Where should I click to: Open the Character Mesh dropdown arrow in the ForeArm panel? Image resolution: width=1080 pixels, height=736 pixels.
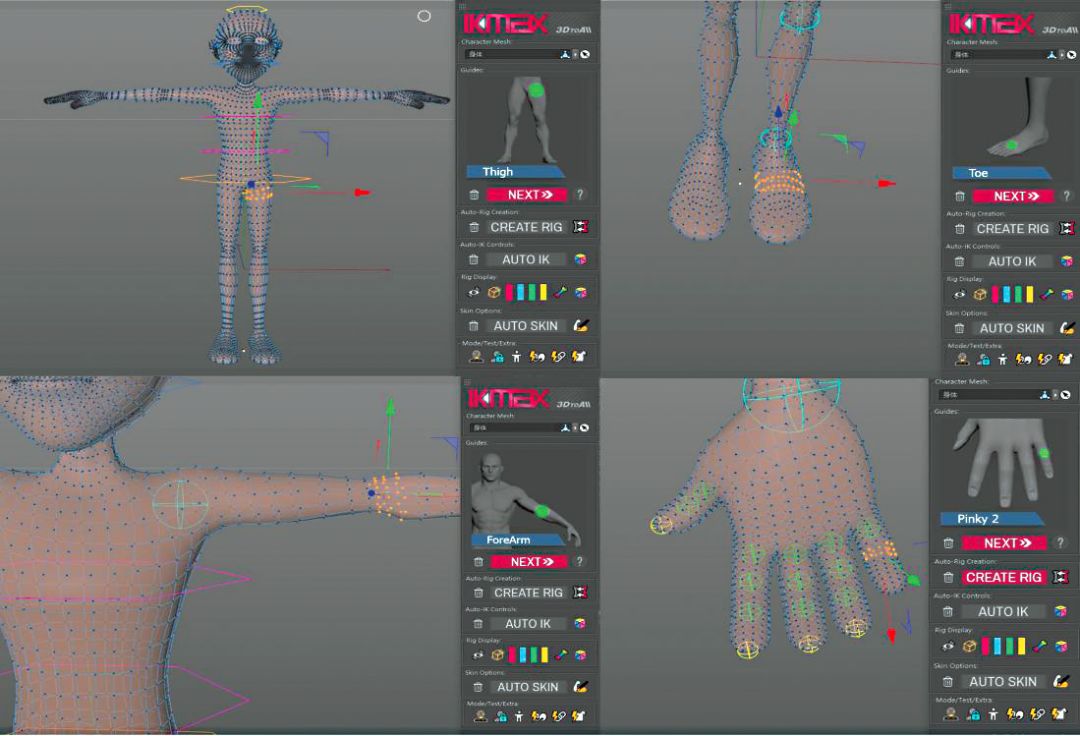575,428
